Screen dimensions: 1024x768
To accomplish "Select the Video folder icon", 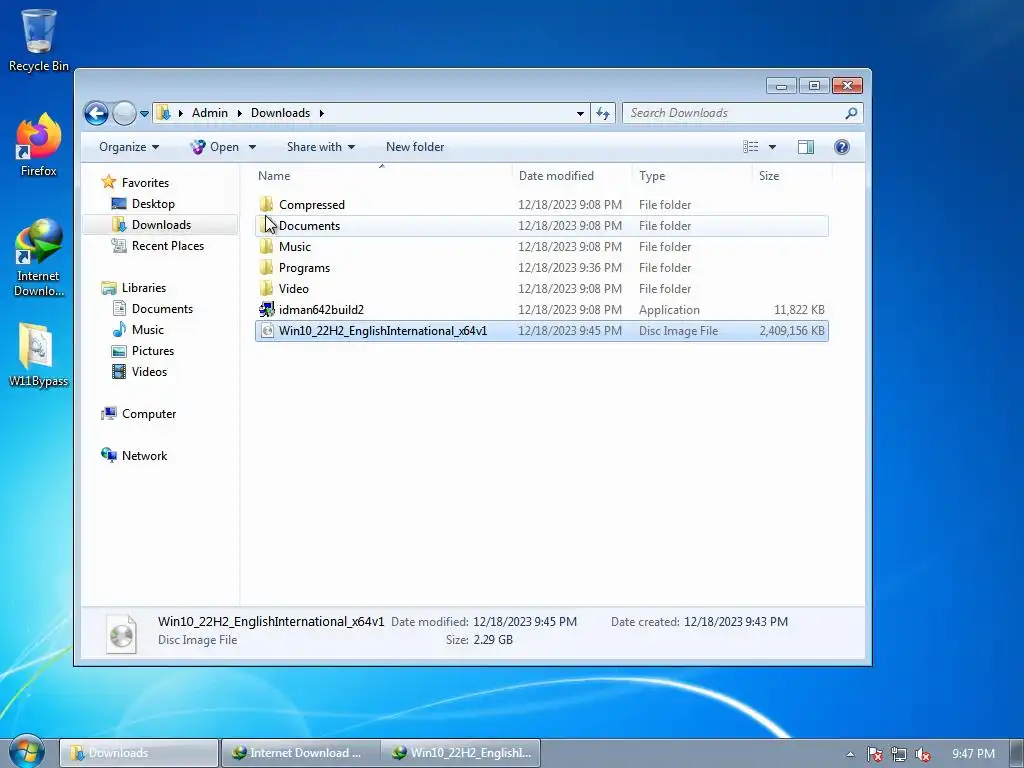I will [266, 288].
